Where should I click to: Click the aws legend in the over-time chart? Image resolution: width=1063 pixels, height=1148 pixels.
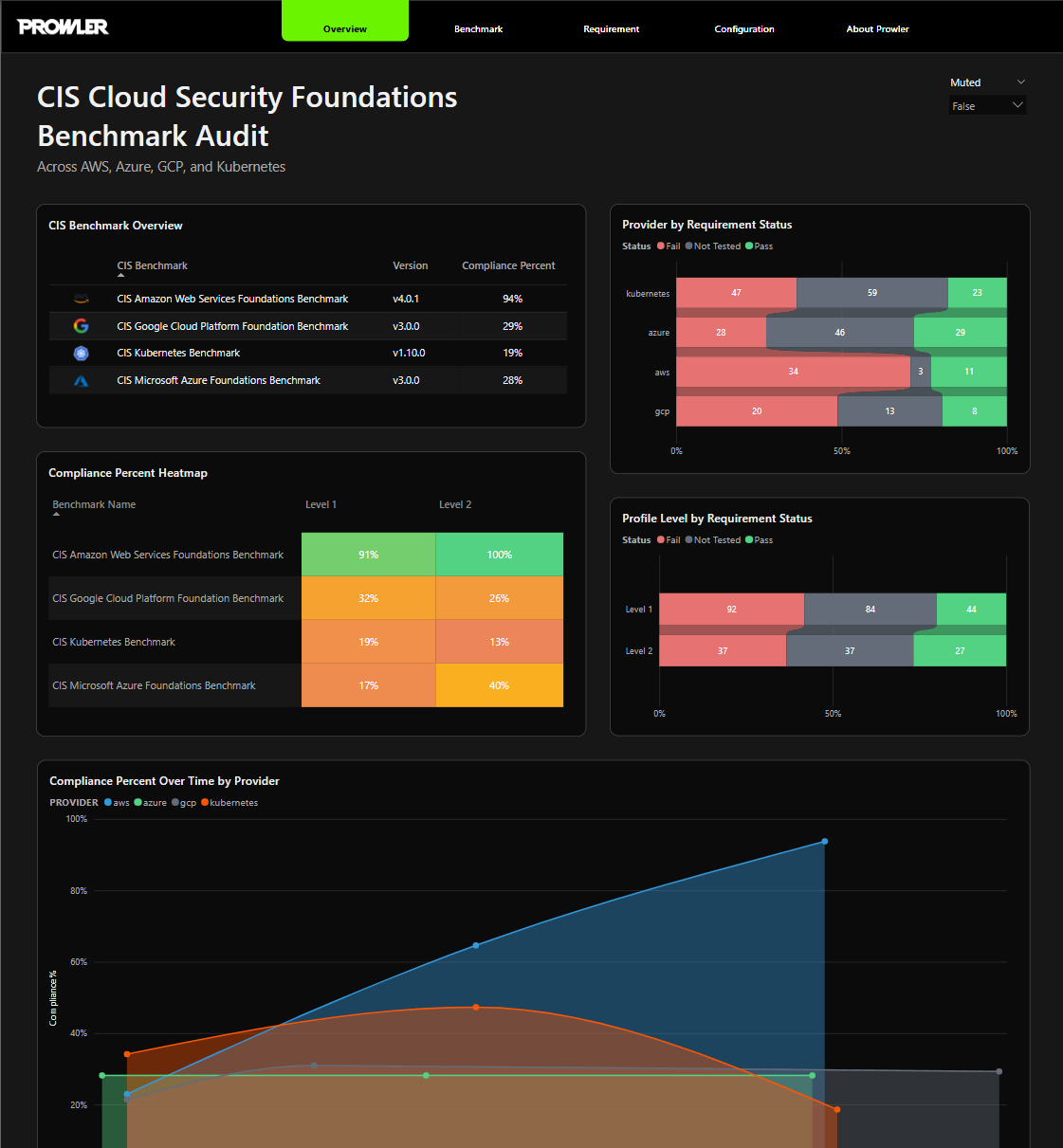pyautogui.click(x=117, y=803)
